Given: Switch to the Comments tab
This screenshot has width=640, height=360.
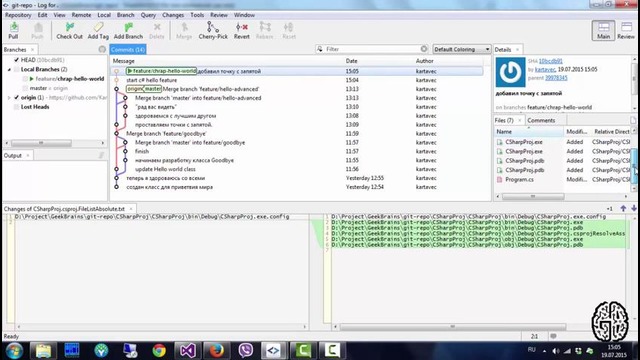Looking at the screenshot, I should tap(541, 120).
